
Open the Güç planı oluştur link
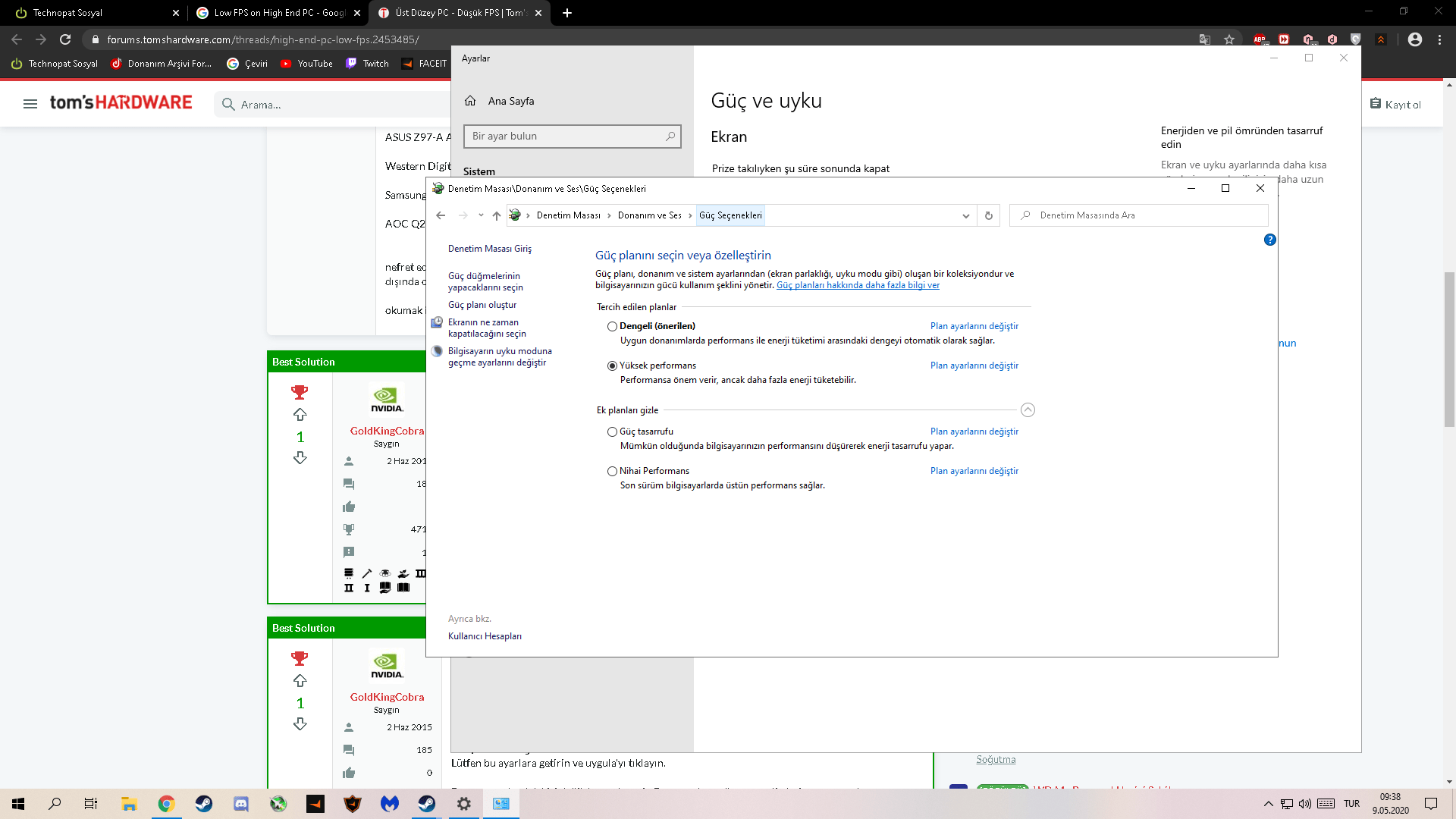(482, 305)
